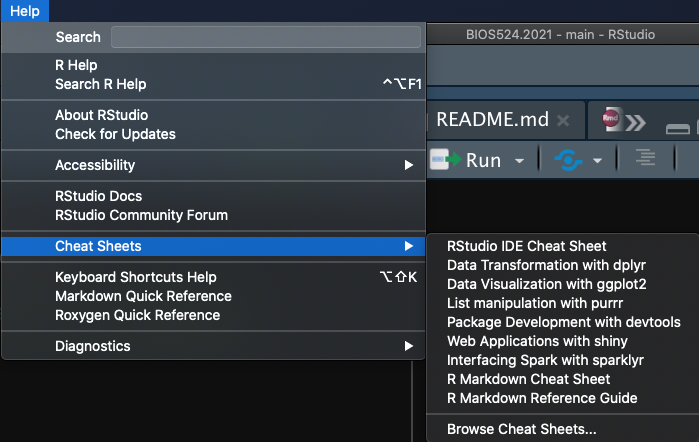Image resolution: width=699 pixels, height=442 pixels.
Task: Expand the Accessibility submenu
Action: tap(213, 165)
